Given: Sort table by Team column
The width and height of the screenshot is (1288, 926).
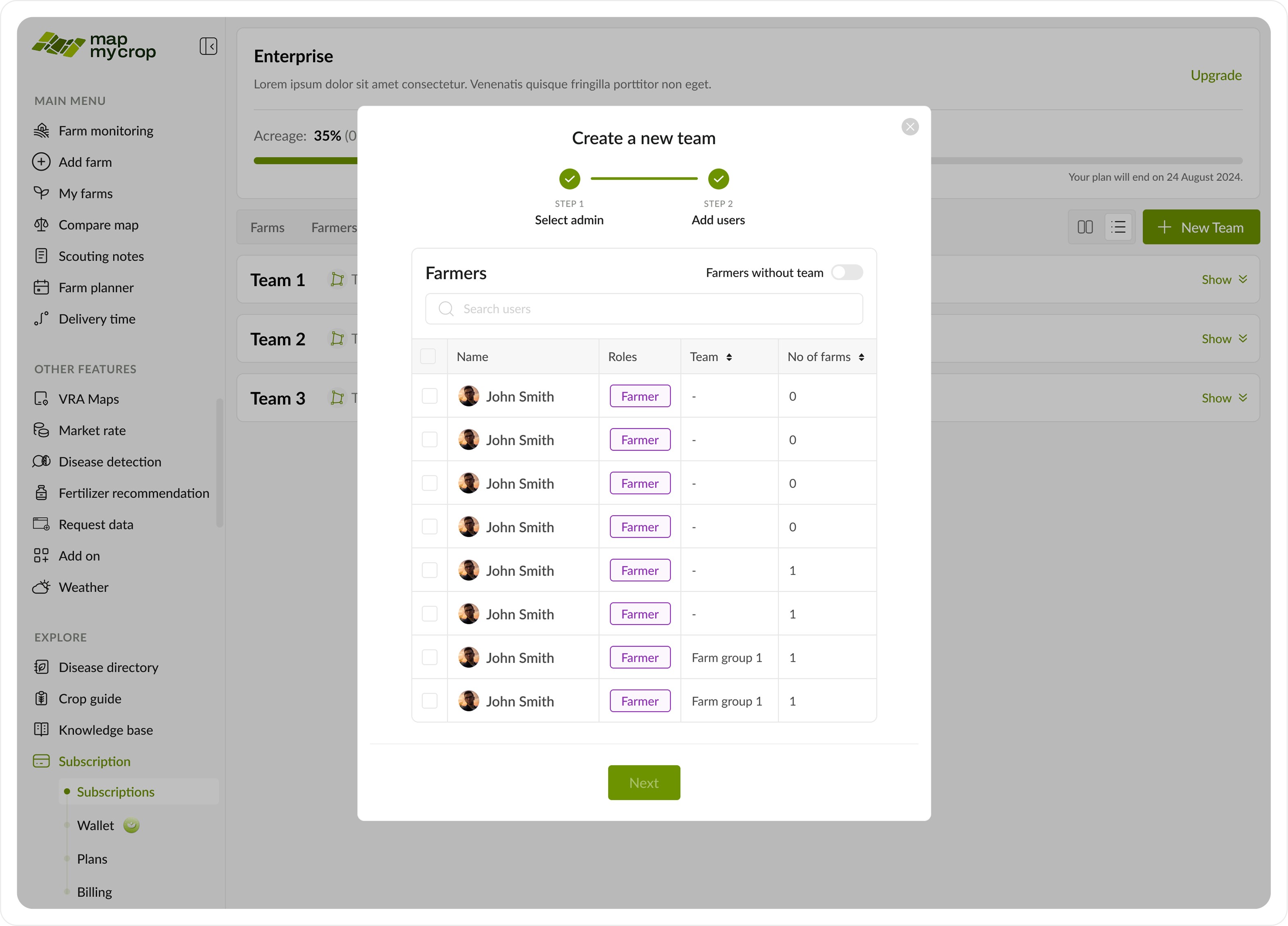Looking at the screenshot, I should coord(728,357).
